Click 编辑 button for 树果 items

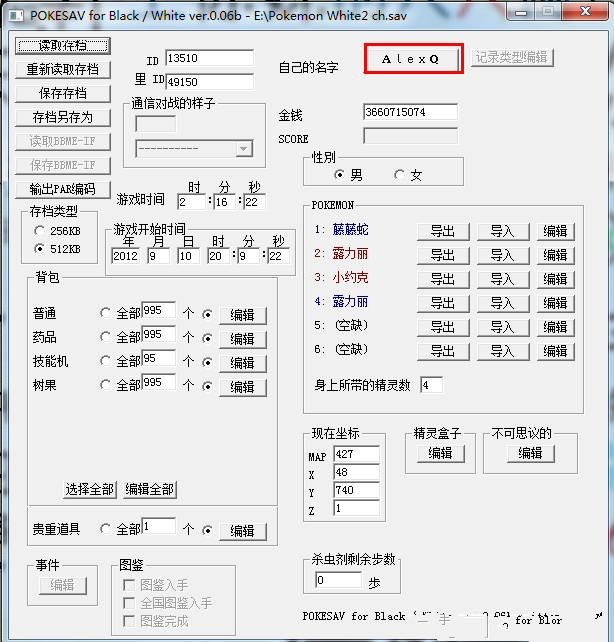click(x=243, y=387)
